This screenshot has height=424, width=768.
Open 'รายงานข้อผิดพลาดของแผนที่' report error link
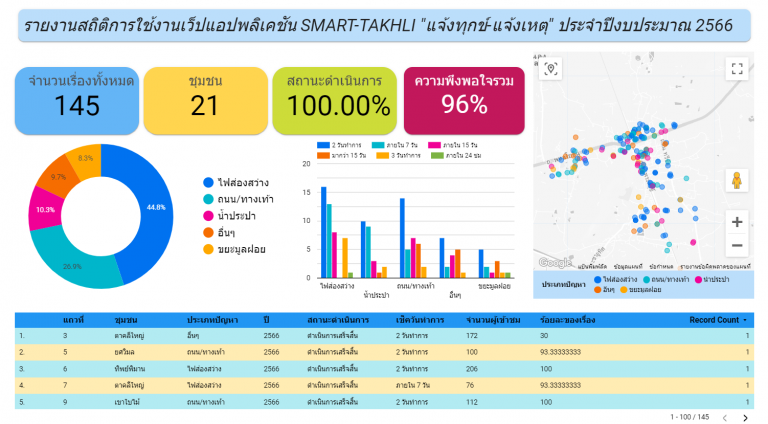(715, 266)
